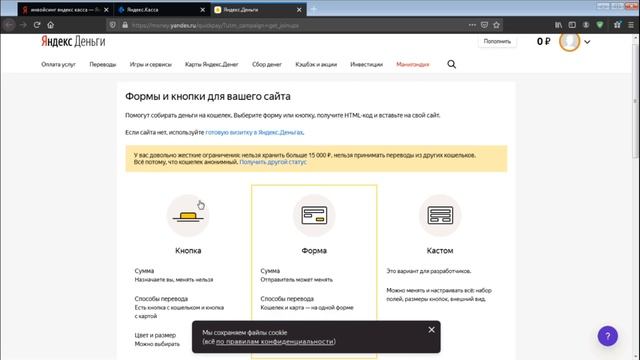Click the 0 ₽ balance amount
Image resolution: width=640 pixels, height=360 pixels.
point(543,41)
